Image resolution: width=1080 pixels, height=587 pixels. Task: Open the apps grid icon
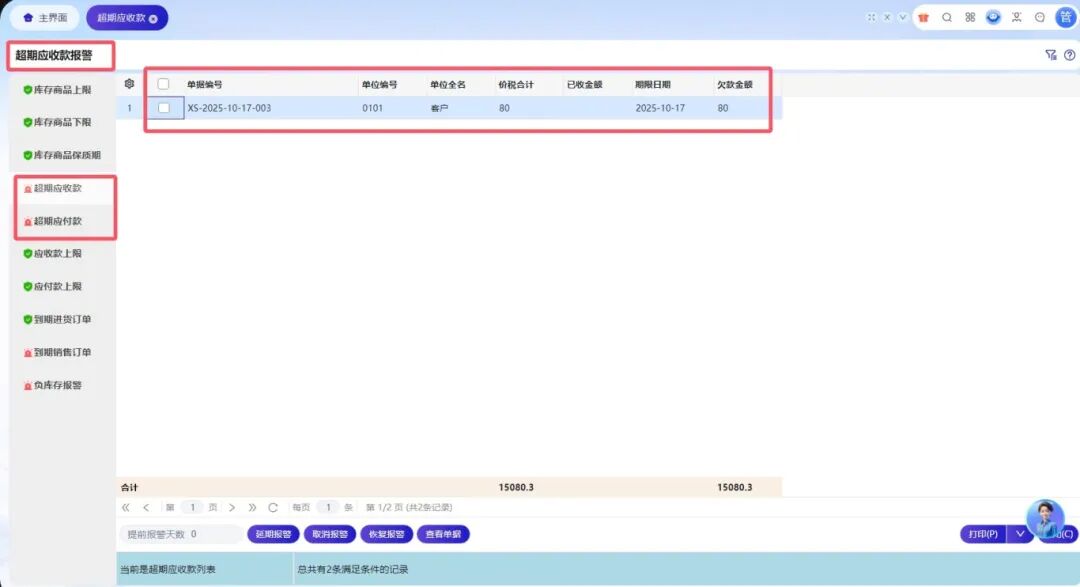tap(970, 17)
